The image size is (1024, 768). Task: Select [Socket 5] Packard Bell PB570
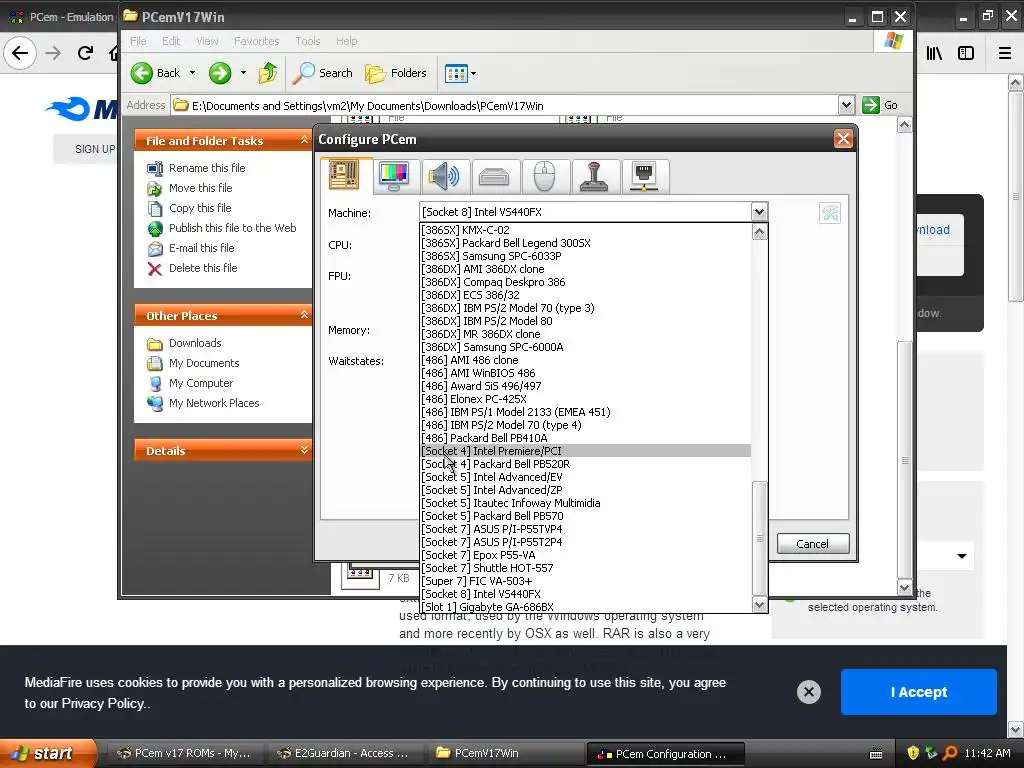click(x=585, y=516)
